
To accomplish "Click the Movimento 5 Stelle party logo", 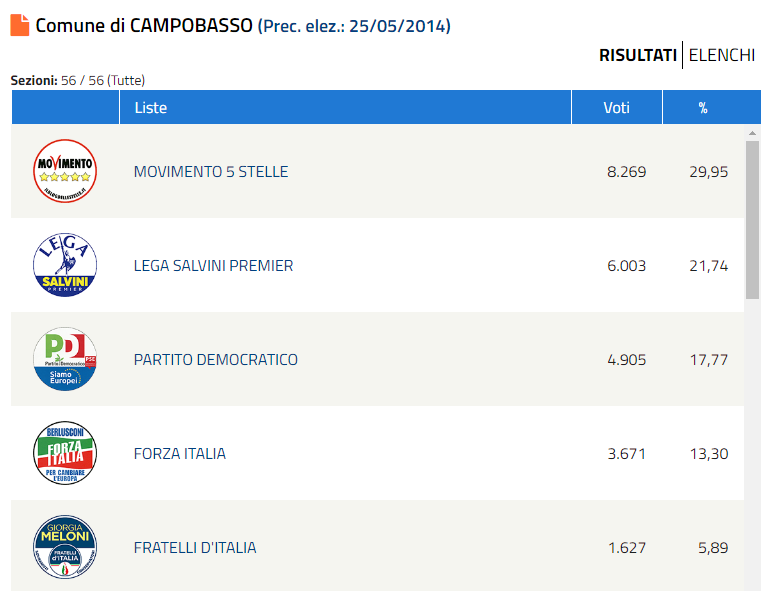I will [65, 171].
